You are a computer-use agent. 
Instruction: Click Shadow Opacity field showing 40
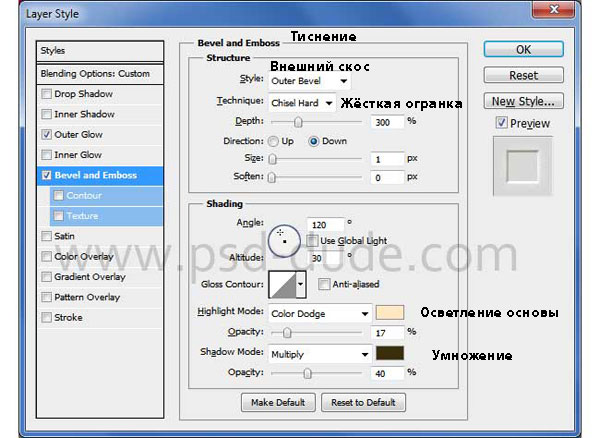387,373
